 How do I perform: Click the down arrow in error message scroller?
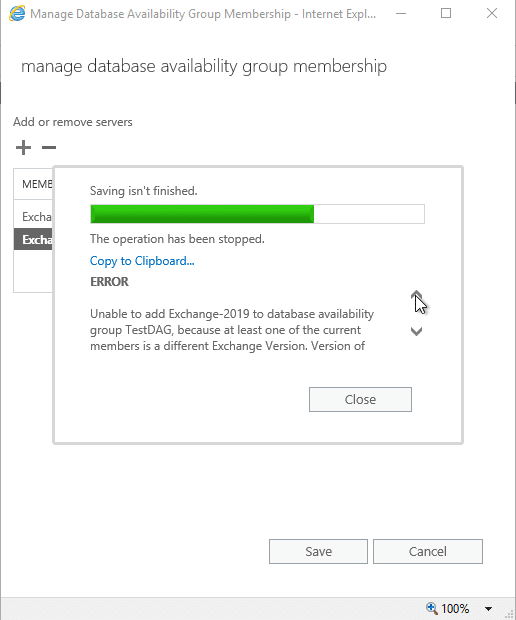coord(416,331)
